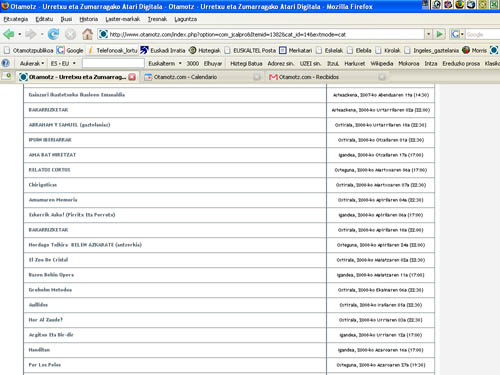Click the dictionary toolbar text input field
Viewport: 500px width, 375px height.
pyautogui.click(x=113, y=63)
